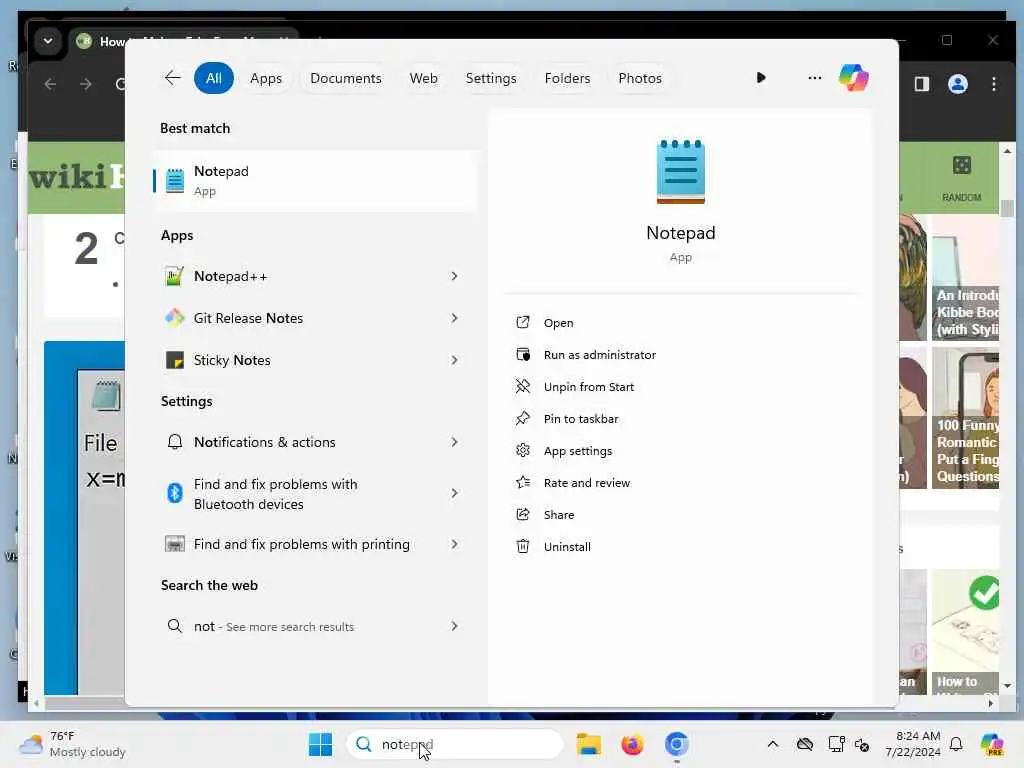Screen dimensions: 1024x768
Task: Expand the Bluetooth troubleshooting chevron
Action: (454, 493)
